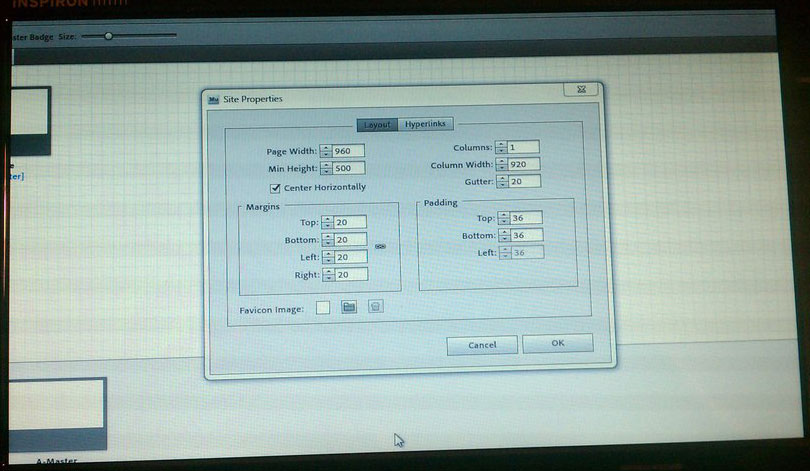Click the Padding Top value field
Image resolution: width=810 pixels, height=471 pixels.
coord(526,218)
